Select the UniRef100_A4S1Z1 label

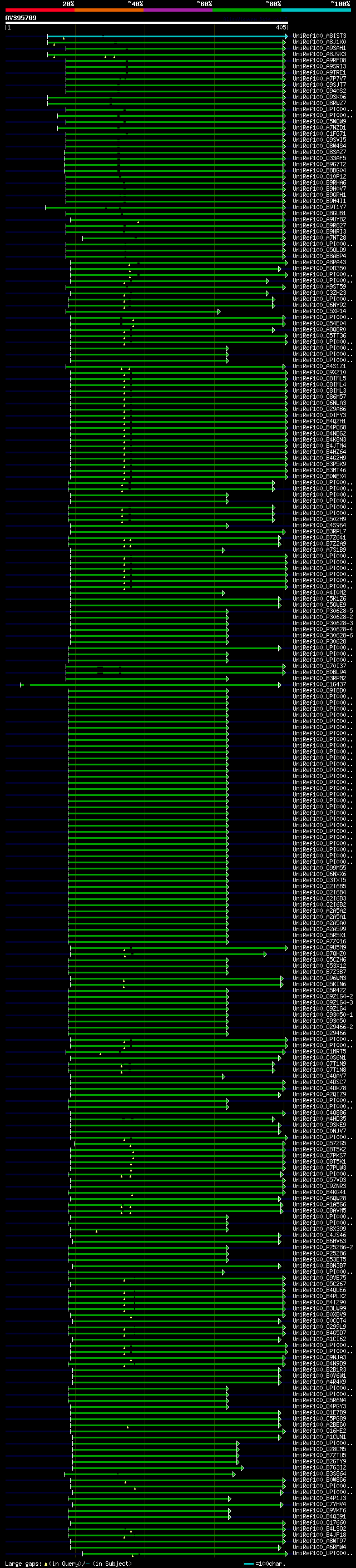click(319, 367)
